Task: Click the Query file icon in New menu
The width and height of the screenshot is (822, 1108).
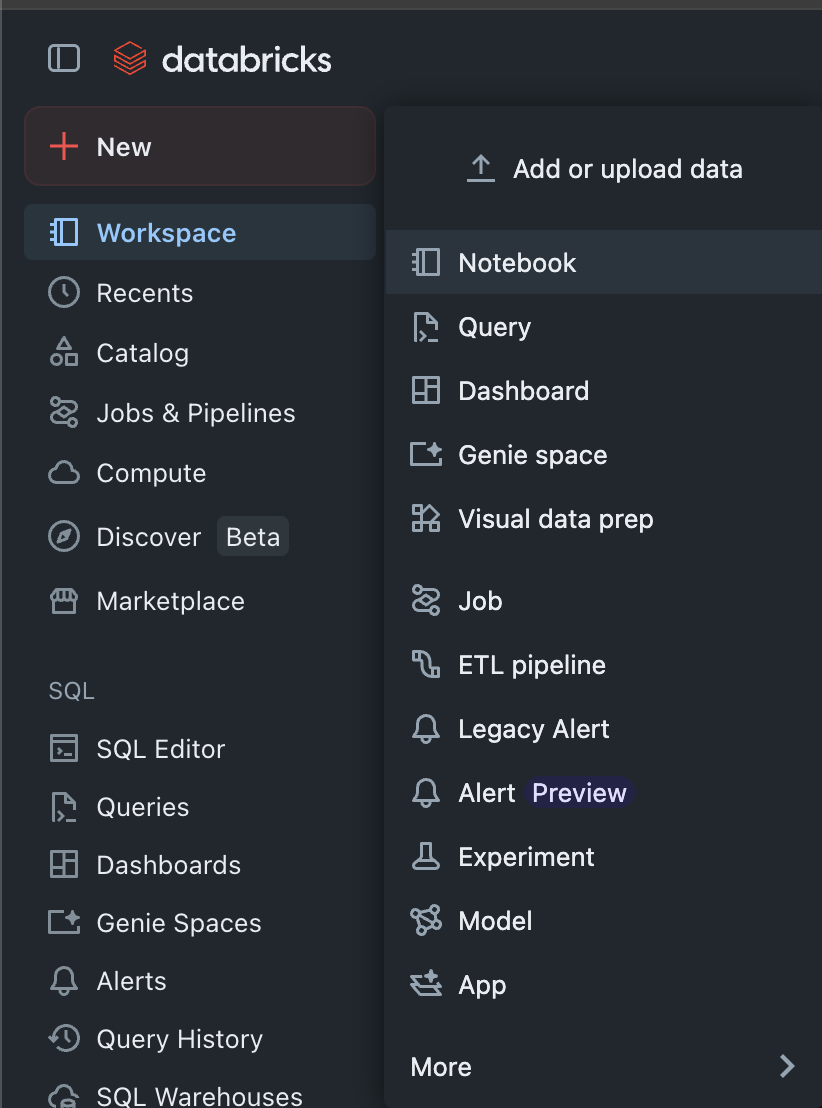Action: click(425, 327)
